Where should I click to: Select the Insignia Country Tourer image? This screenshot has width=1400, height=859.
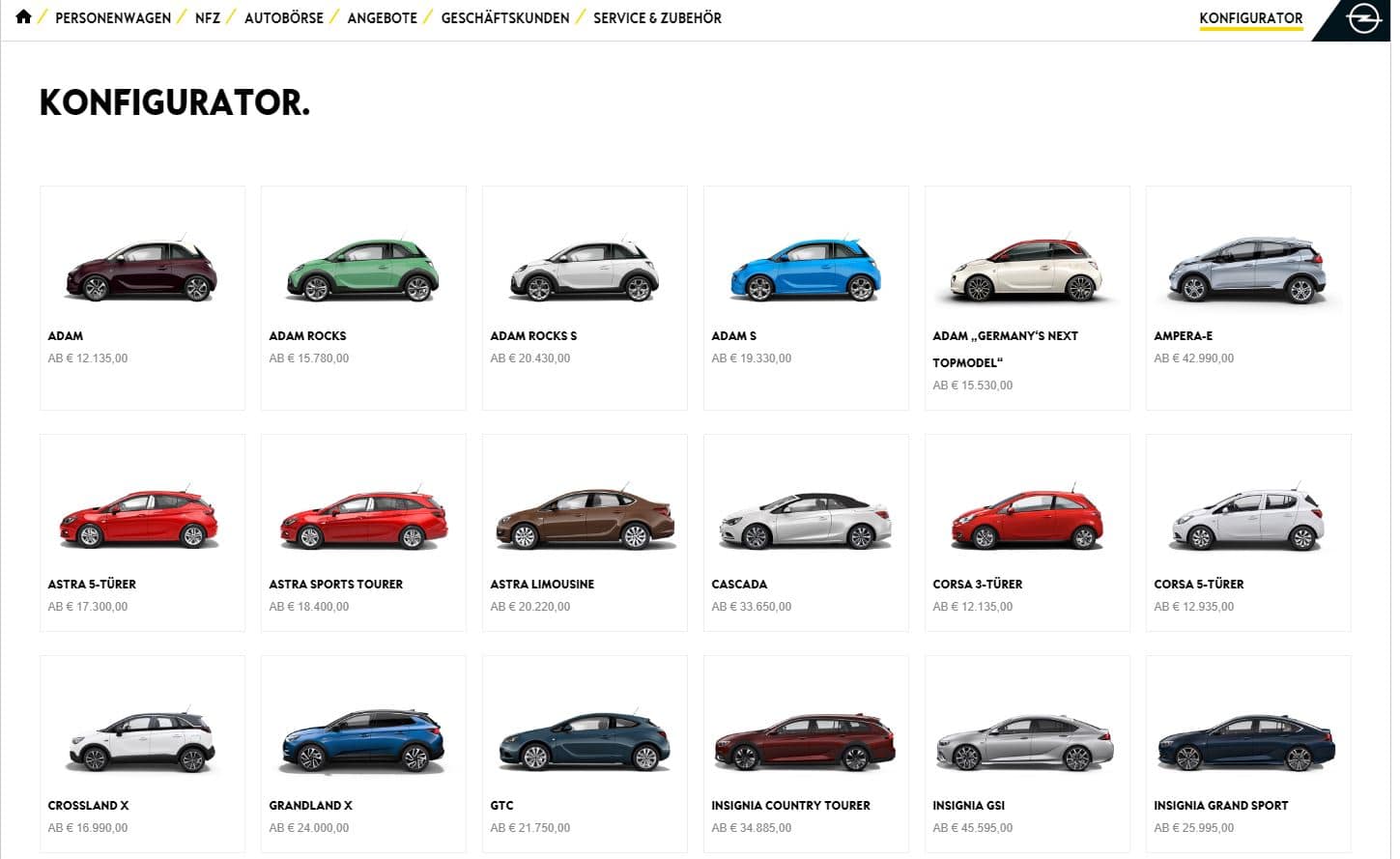(x=805, y=741)
